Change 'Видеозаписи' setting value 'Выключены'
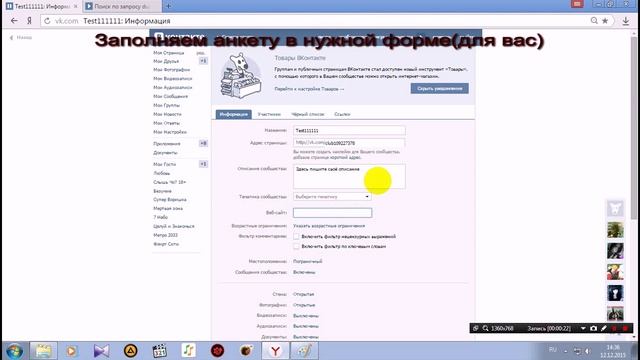This screenshot has height=360, width=640. pos(306,316)
